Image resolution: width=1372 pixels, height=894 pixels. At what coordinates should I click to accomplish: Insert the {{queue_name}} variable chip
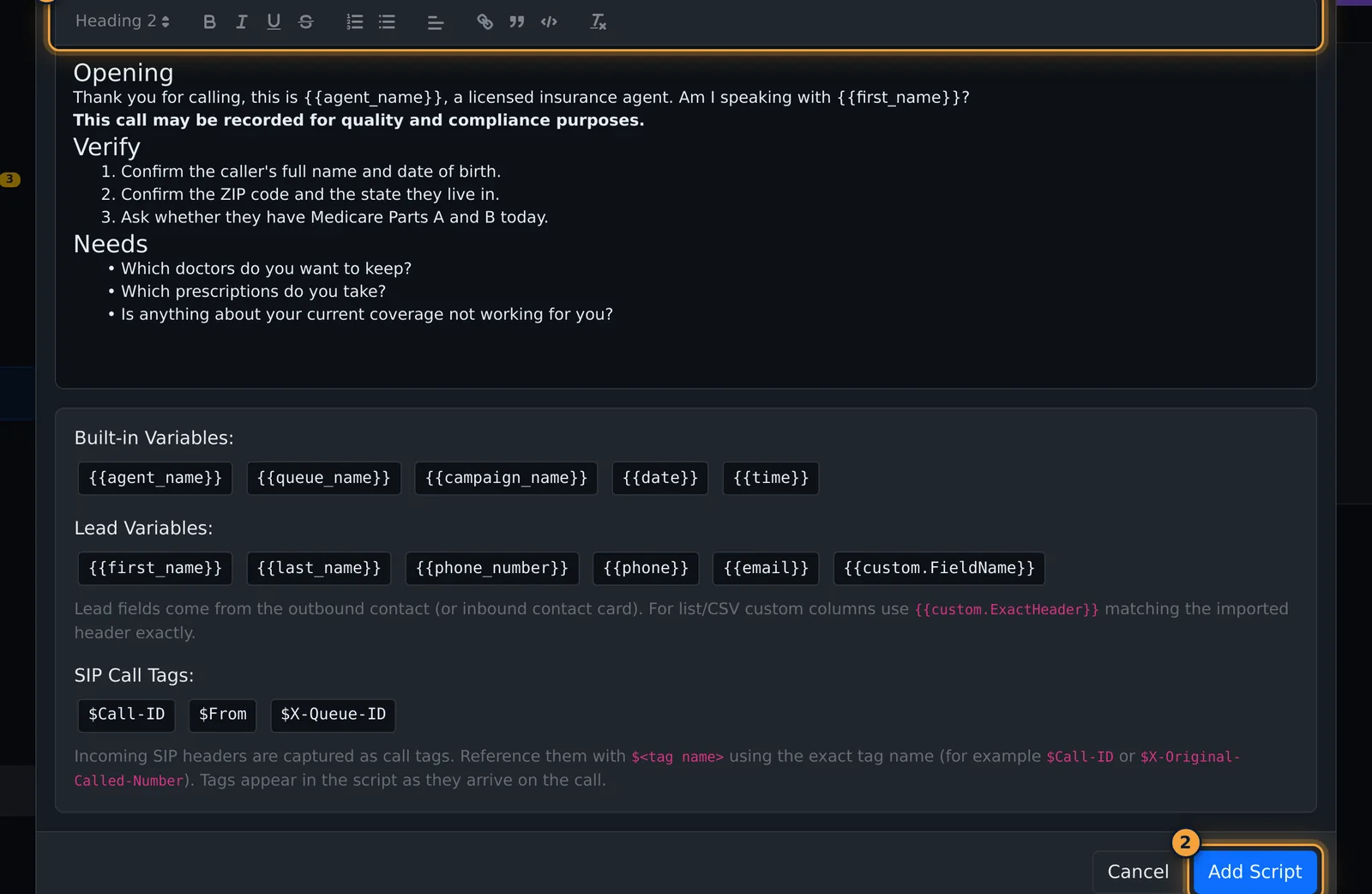323,478
